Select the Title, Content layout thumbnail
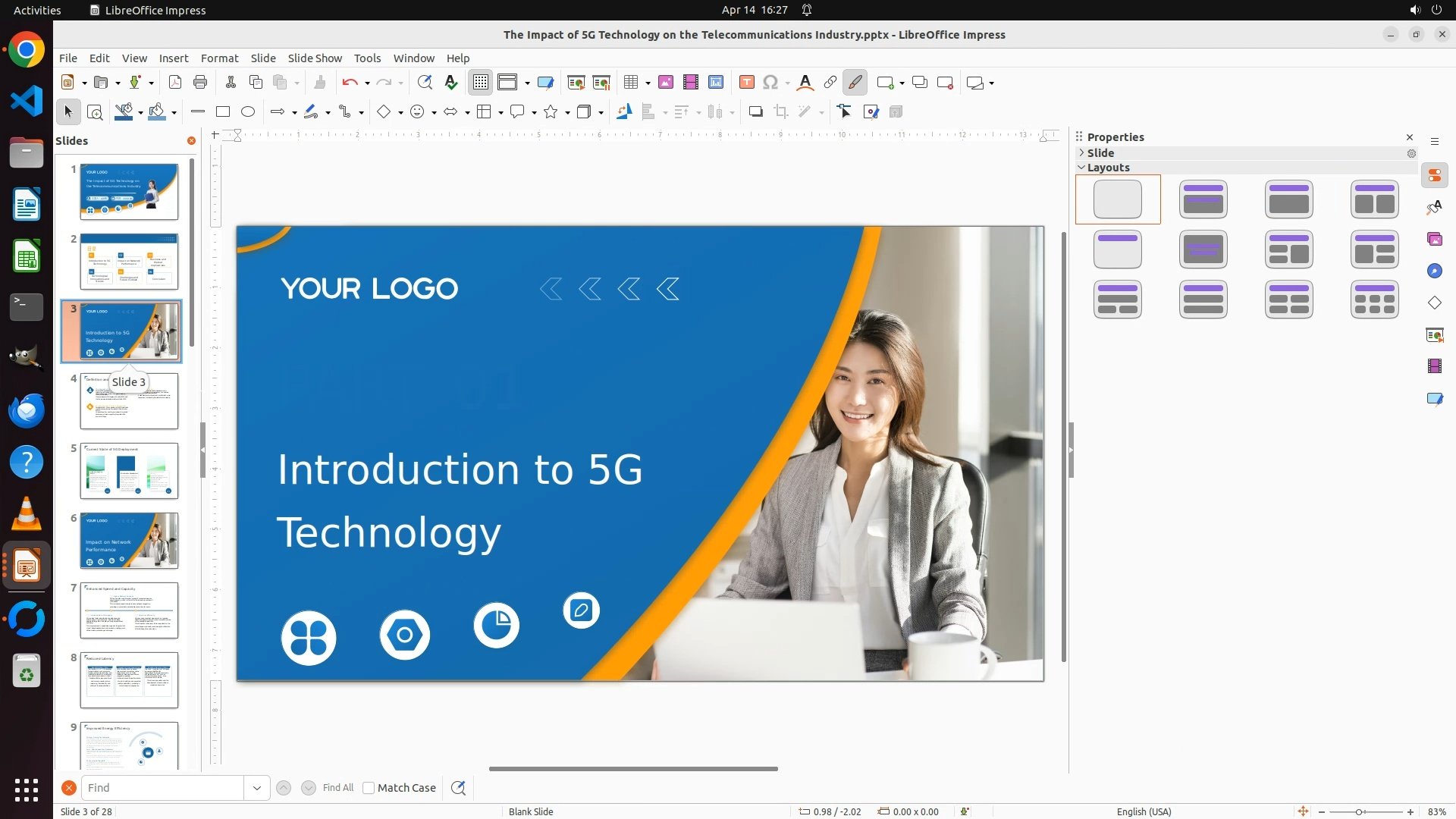Screen dimensions: 1456x819 coord(1288,199)
